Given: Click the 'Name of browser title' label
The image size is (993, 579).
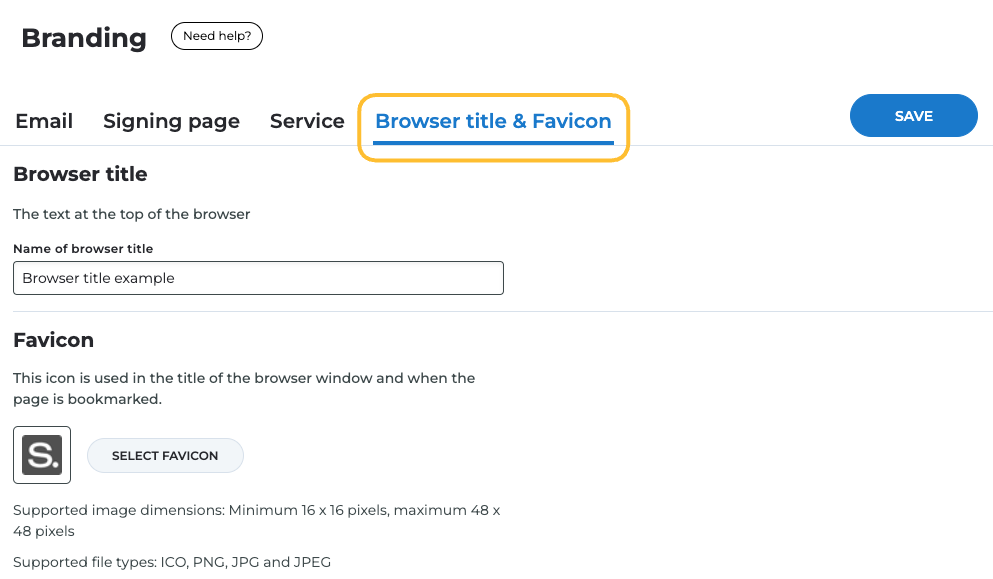Looking at the screenshot, I should click(83, 248).
